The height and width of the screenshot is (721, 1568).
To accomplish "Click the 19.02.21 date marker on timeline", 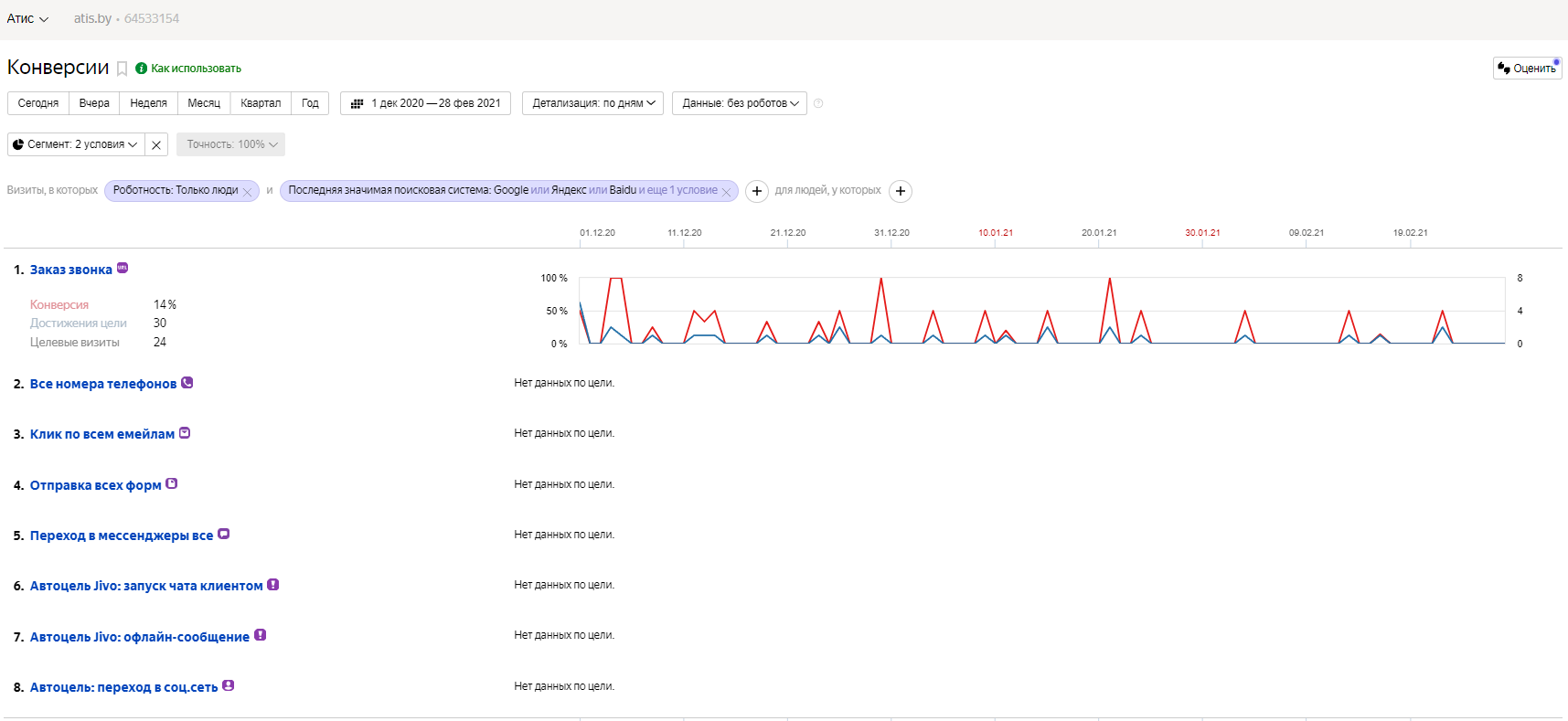I will click(x=1410, y=233).
